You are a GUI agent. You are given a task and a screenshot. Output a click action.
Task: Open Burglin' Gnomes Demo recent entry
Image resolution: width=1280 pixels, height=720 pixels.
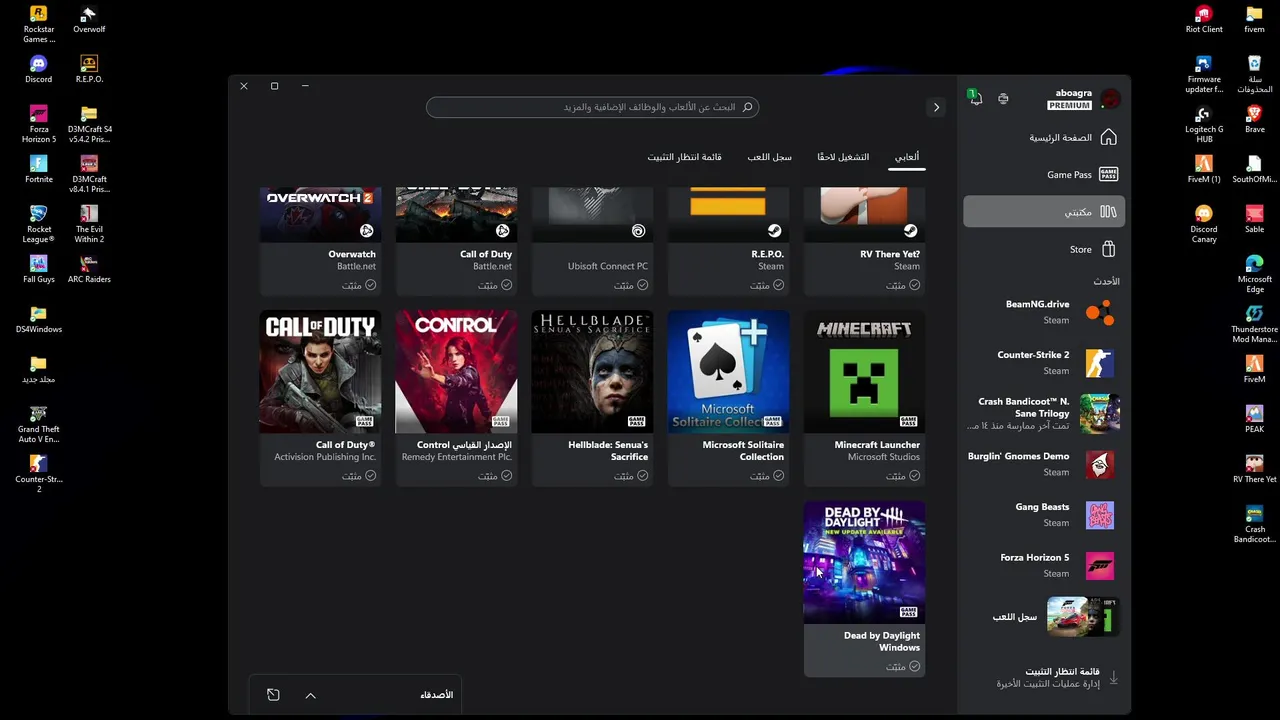coord(1043,464)
